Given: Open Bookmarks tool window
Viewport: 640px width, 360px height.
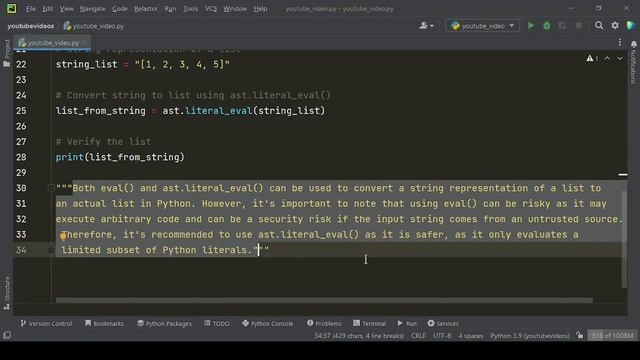Looking at the screenshot, I should [x=104, y=323].
